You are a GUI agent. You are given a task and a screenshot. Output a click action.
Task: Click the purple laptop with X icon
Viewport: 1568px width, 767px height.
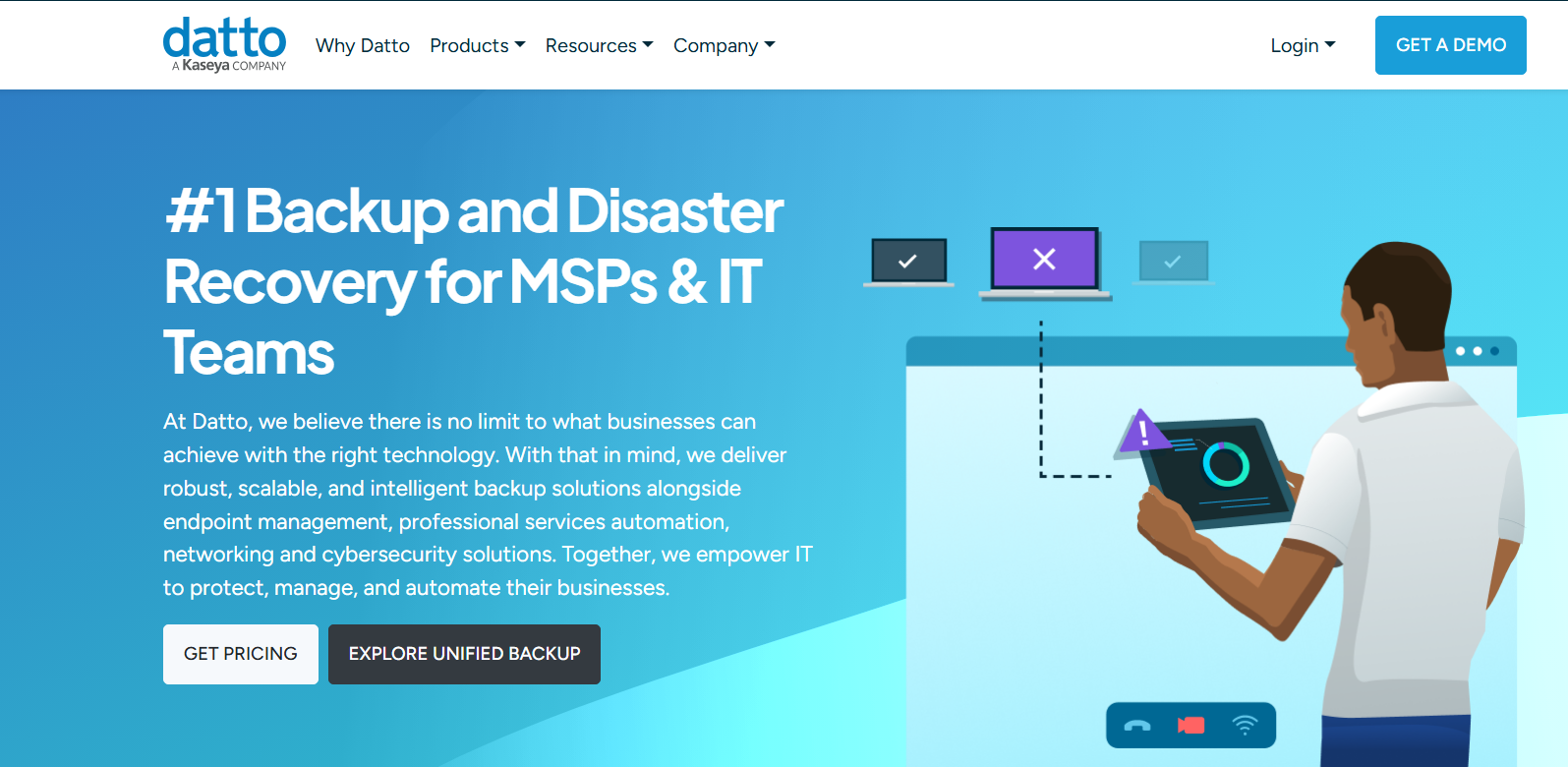(x=1045, y=263)
